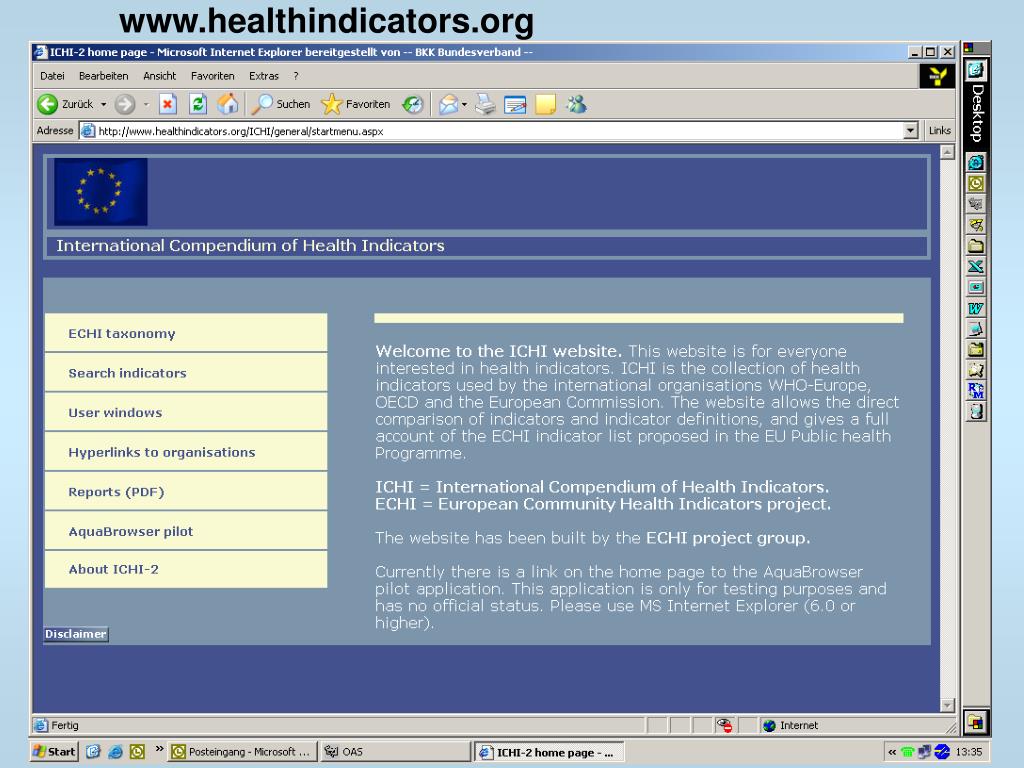
Task: Click the page scrollbar down arrow
Action: [947, 705]
